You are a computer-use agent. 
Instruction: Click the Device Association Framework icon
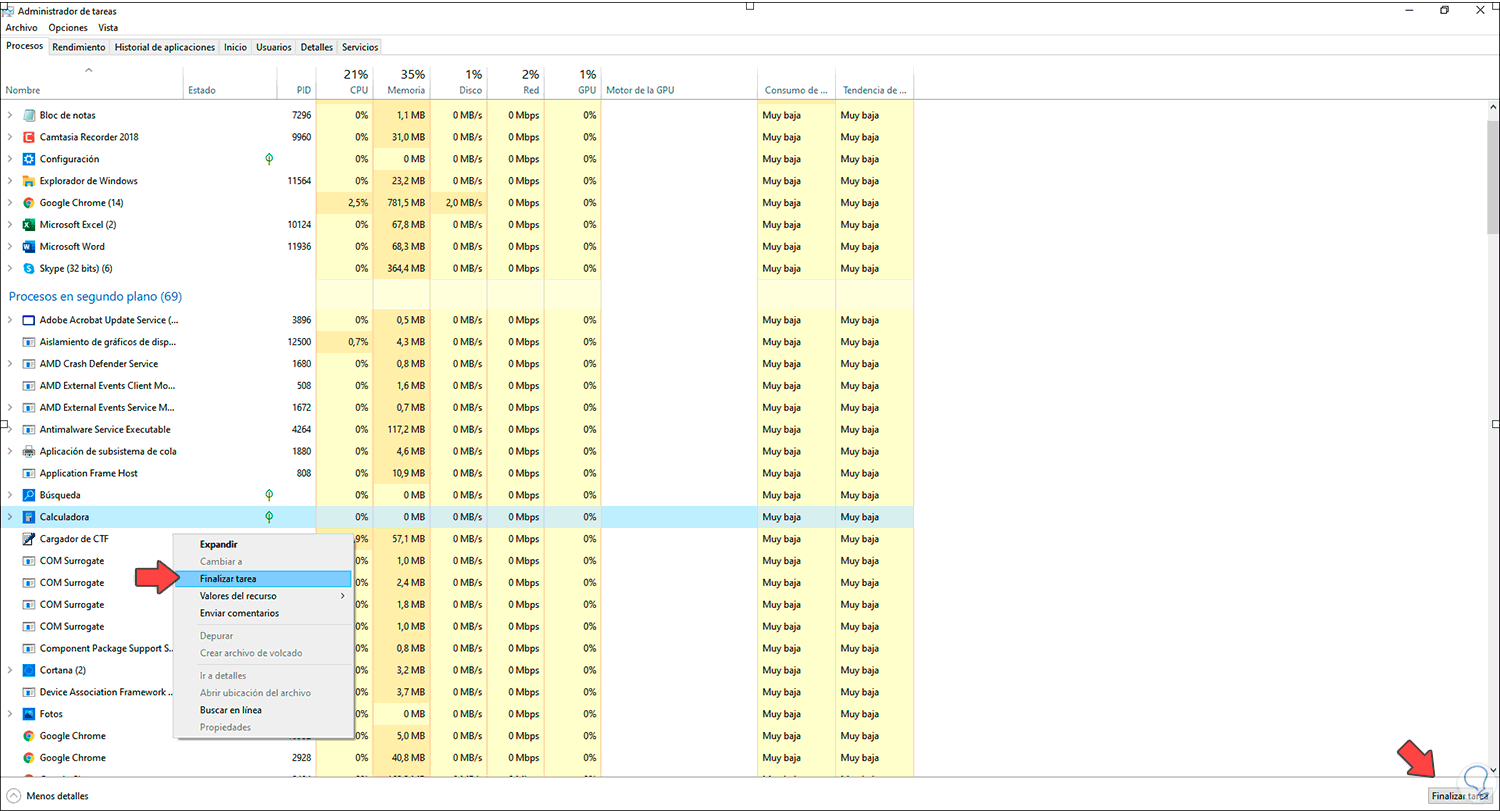pos(29,692)
